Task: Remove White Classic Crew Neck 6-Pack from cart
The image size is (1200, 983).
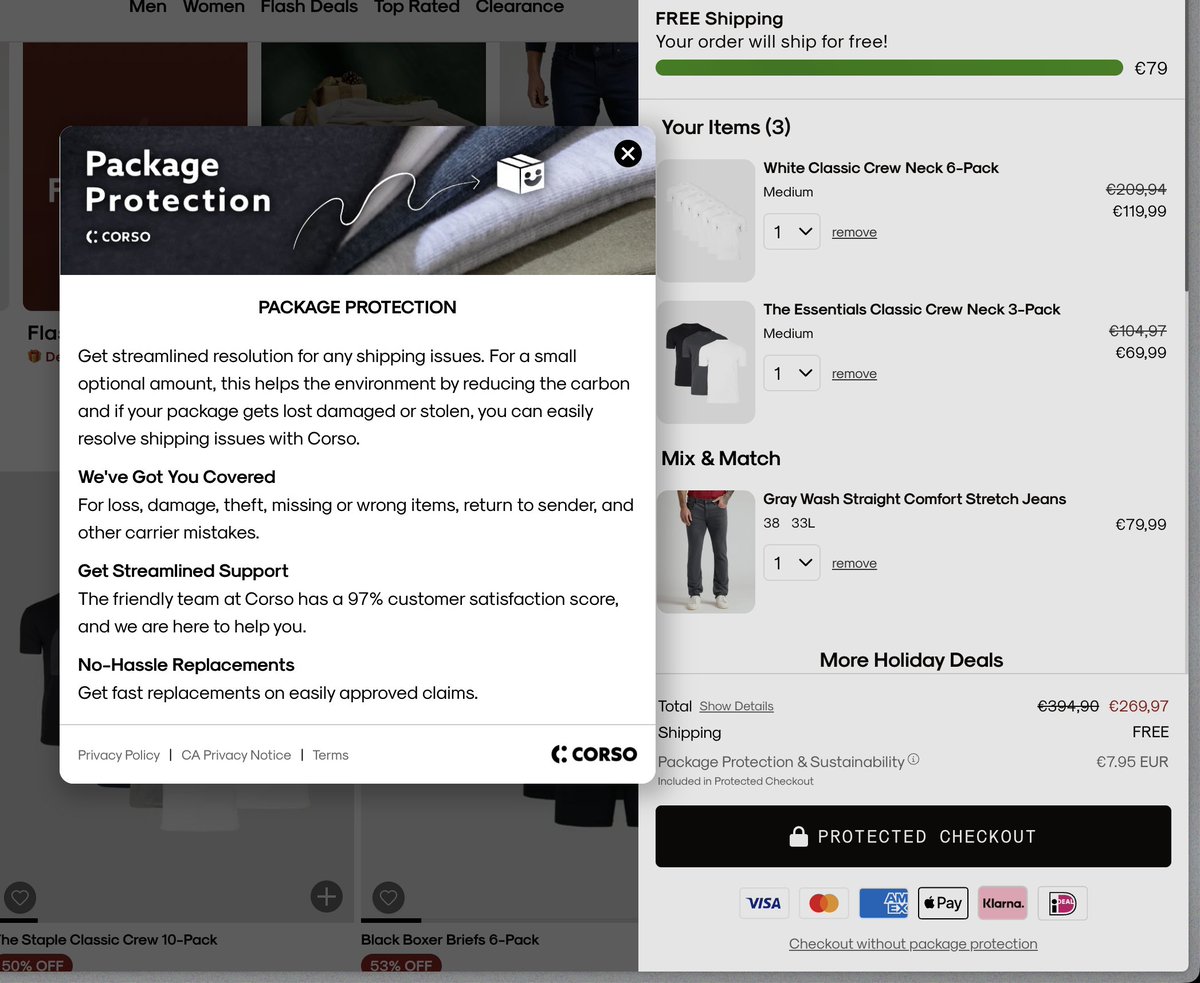Action: point(854,232)
